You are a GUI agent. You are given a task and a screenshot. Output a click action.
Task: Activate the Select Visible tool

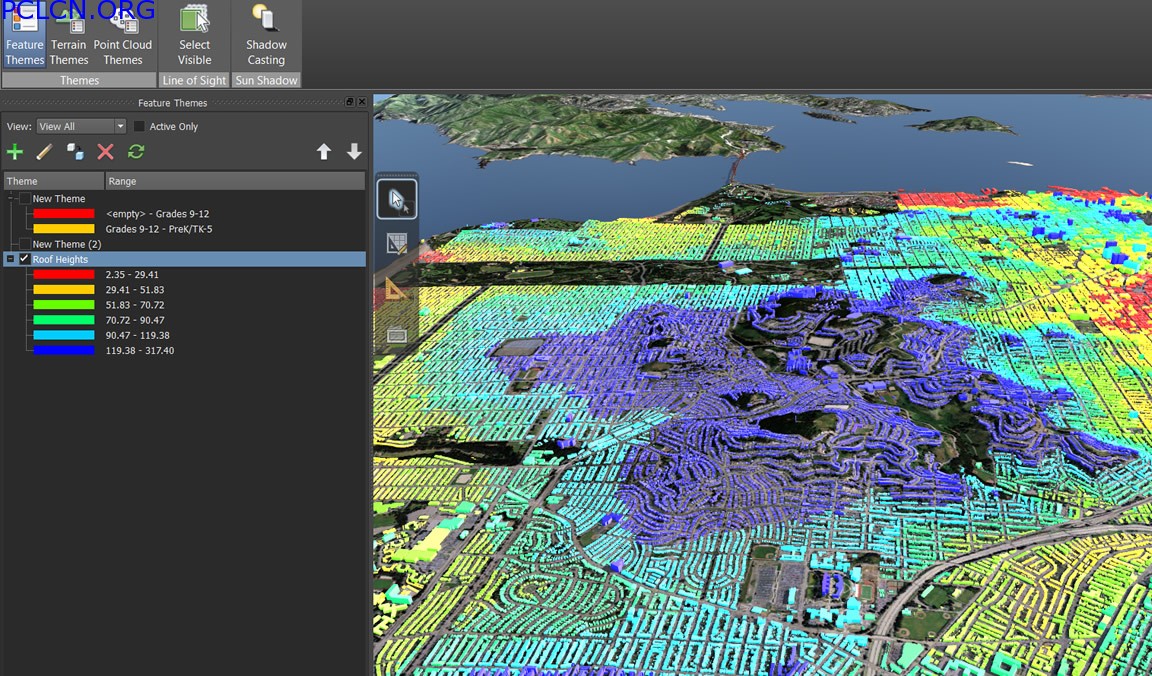click(x=195, y=35)
